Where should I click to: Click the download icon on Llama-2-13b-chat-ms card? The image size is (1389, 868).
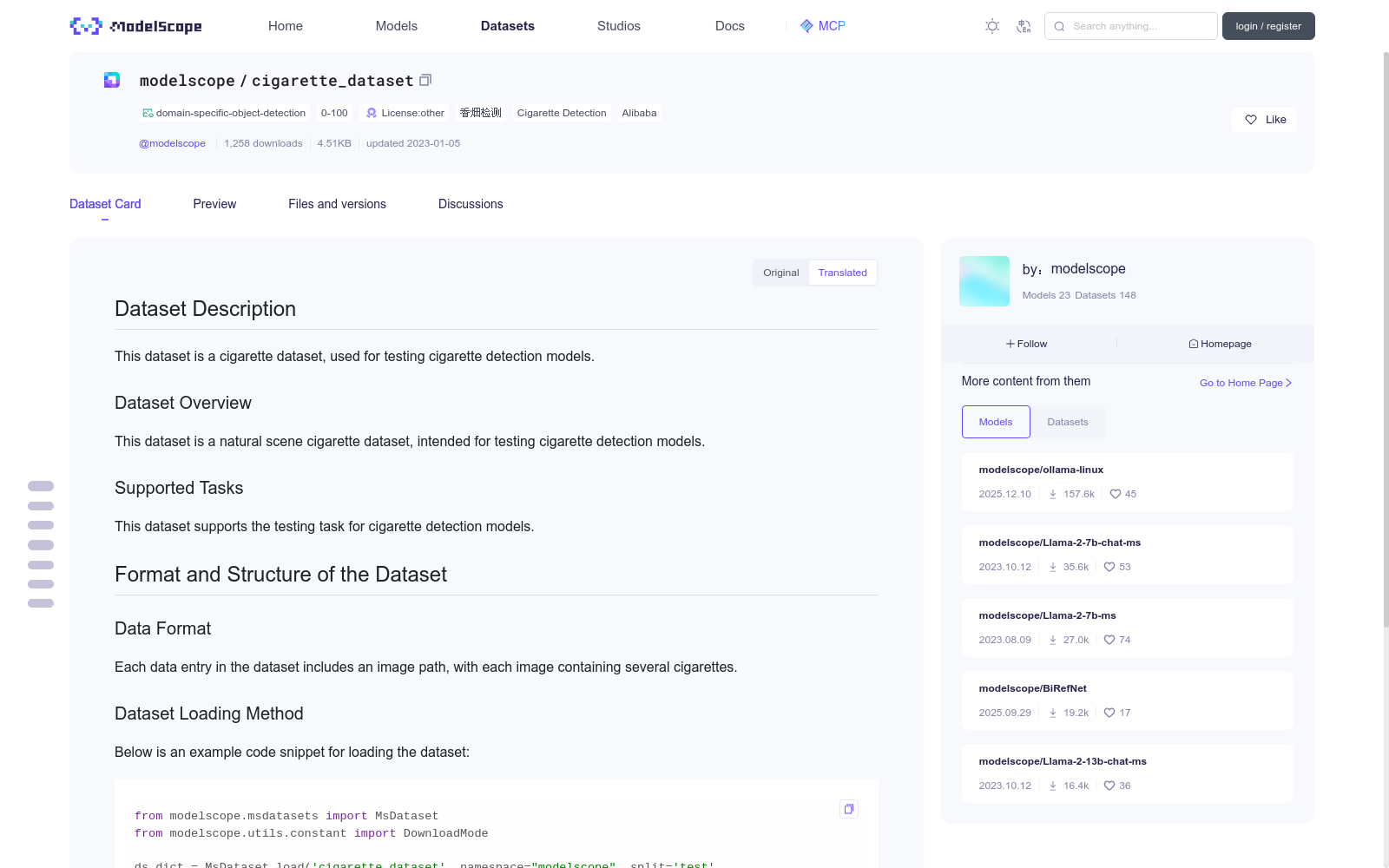(x=1053, y=786)
